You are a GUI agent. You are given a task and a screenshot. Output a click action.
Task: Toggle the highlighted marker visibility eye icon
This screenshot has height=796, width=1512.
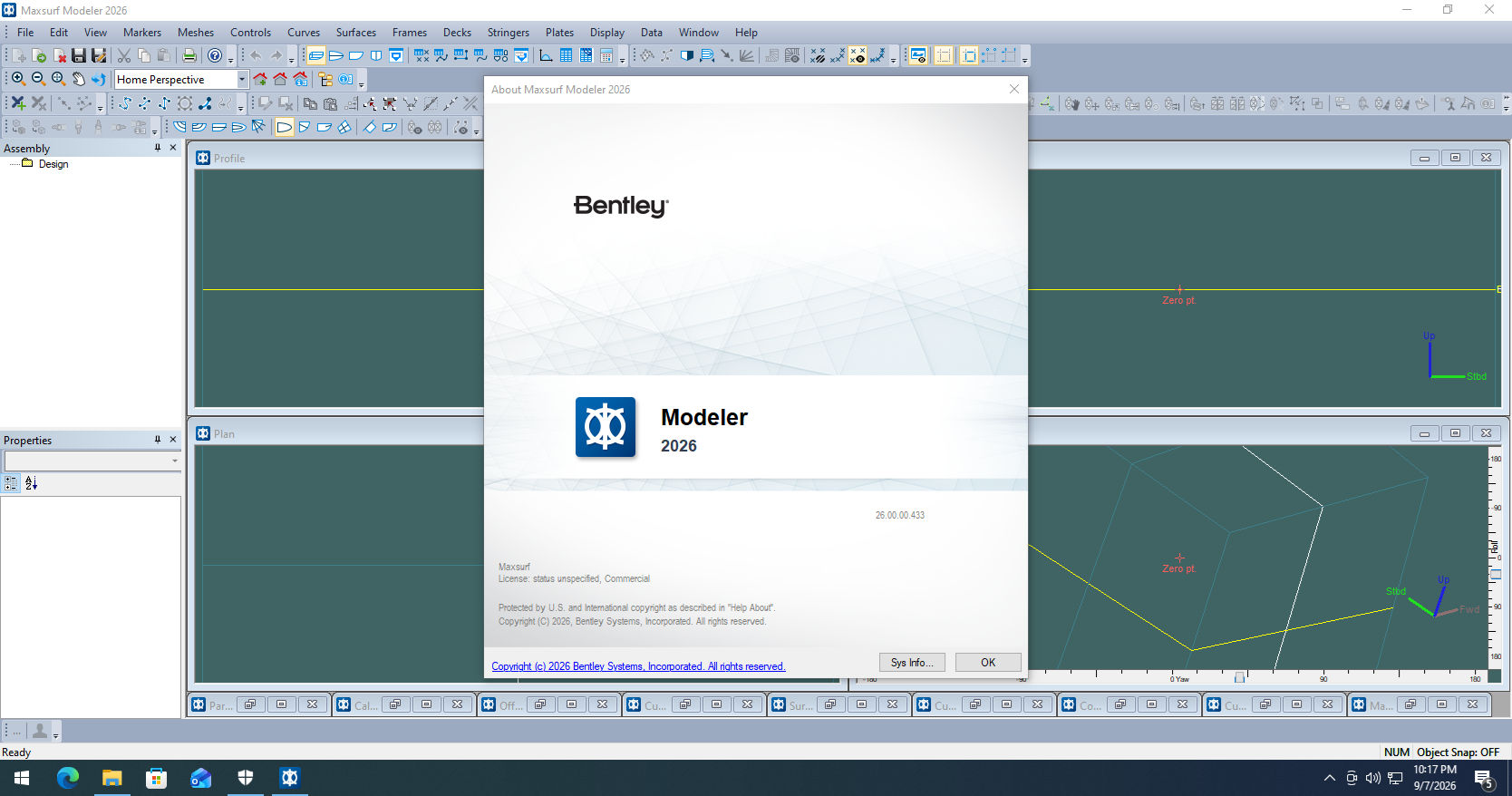[858, 55]
